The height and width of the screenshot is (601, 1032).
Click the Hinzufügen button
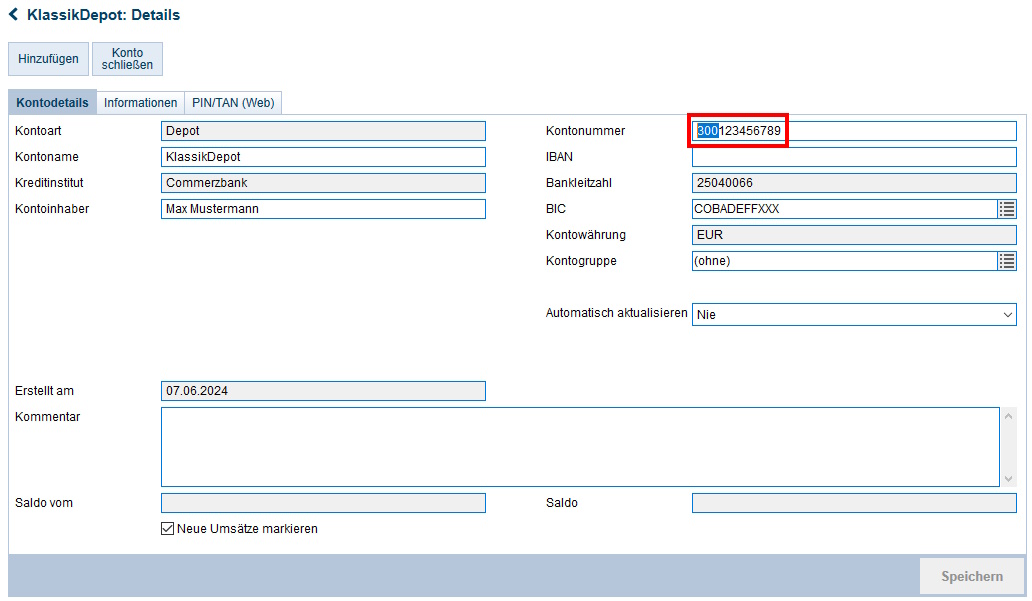[x=48, y=59]
